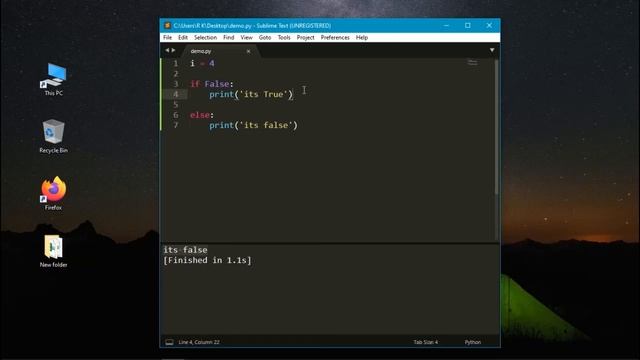Place cursor in print('its false') line
Screen dimensions: 640x360
click(x=253, y=125)
